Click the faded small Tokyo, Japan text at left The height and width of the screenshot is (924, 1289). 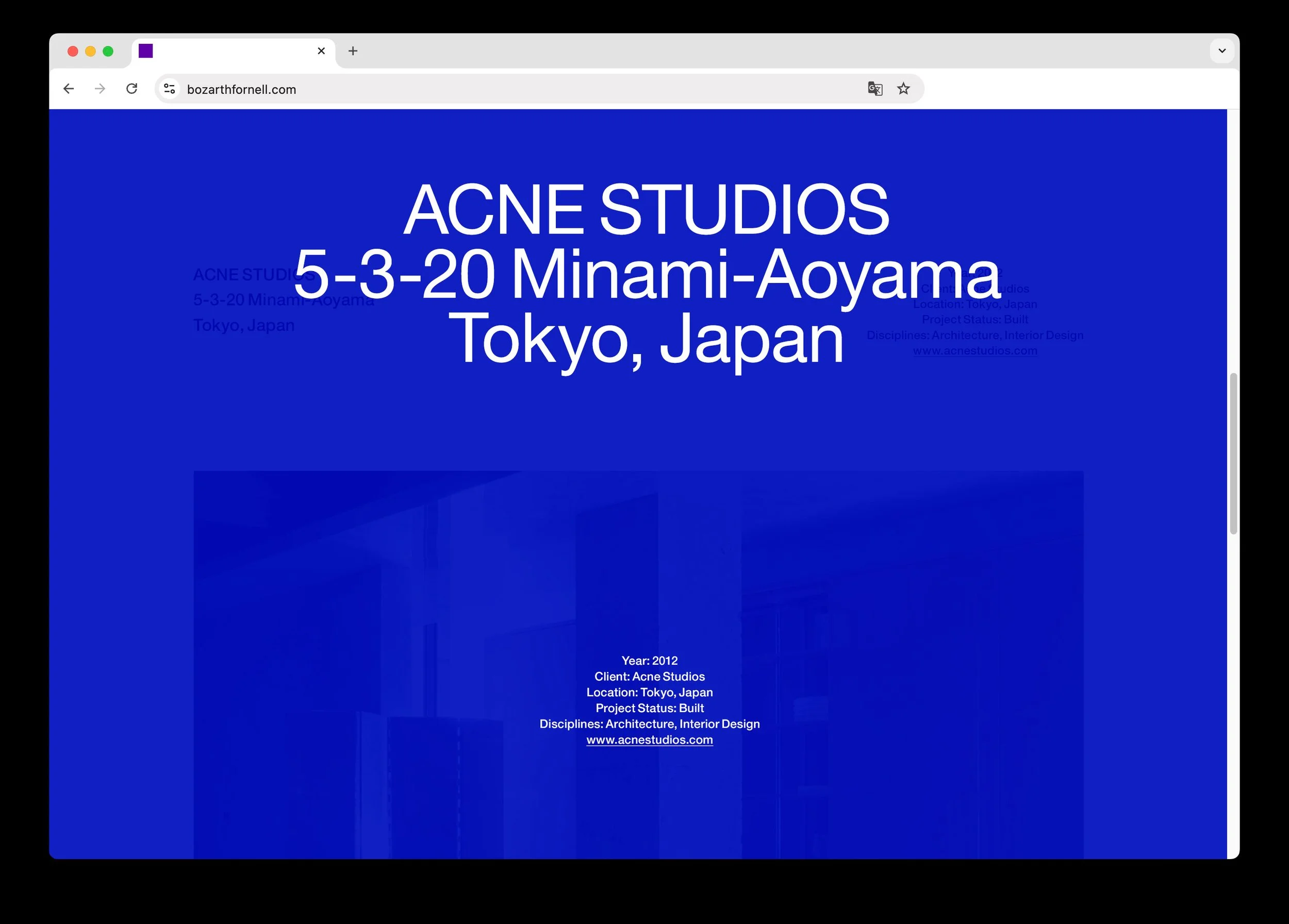coord(244,325)
